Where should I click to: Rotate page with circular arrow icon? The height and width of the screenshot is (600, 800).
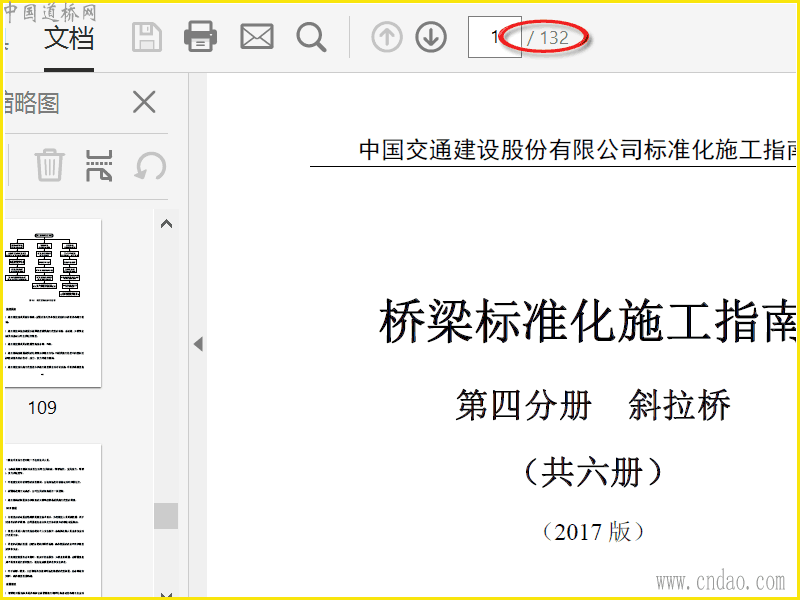click(151, 166)
